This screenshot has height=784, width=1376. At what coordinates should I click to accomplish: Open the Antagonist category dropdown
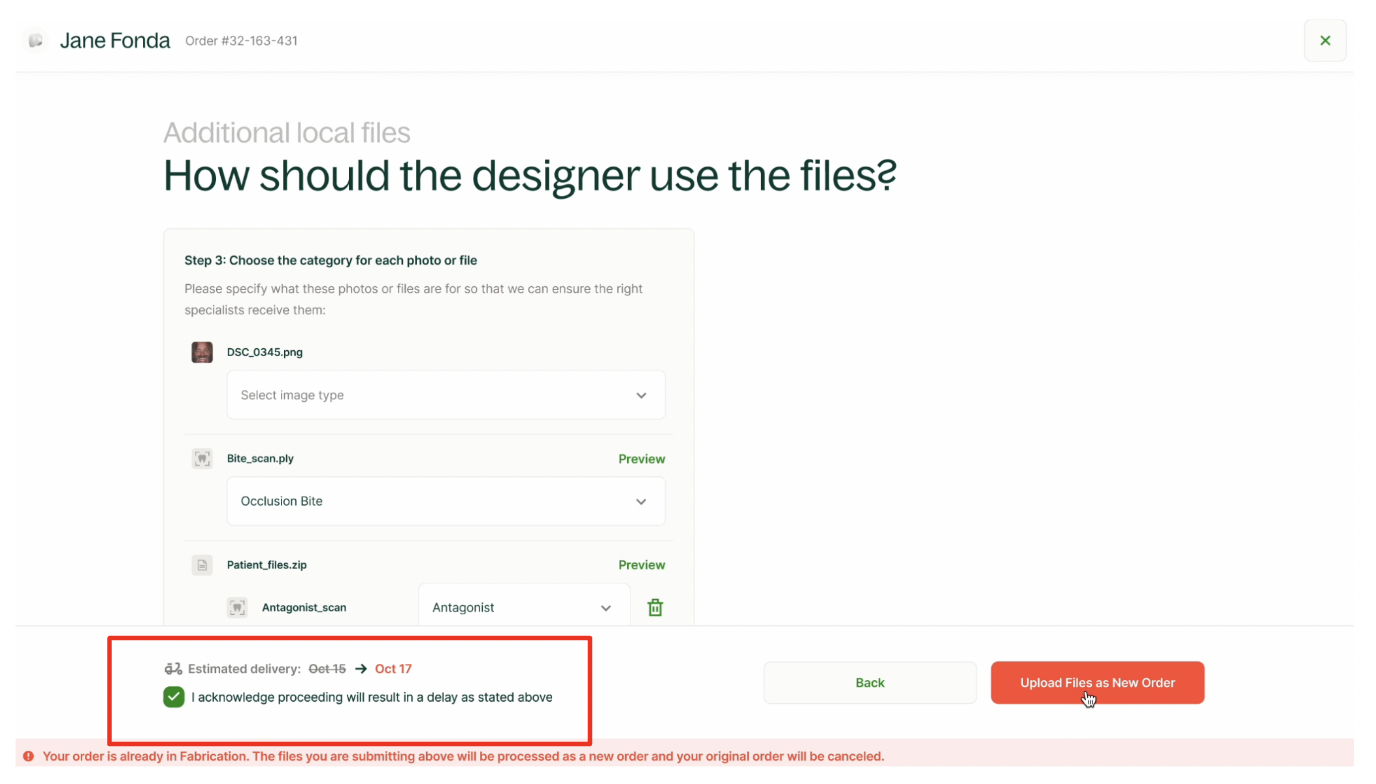(523, 607)
